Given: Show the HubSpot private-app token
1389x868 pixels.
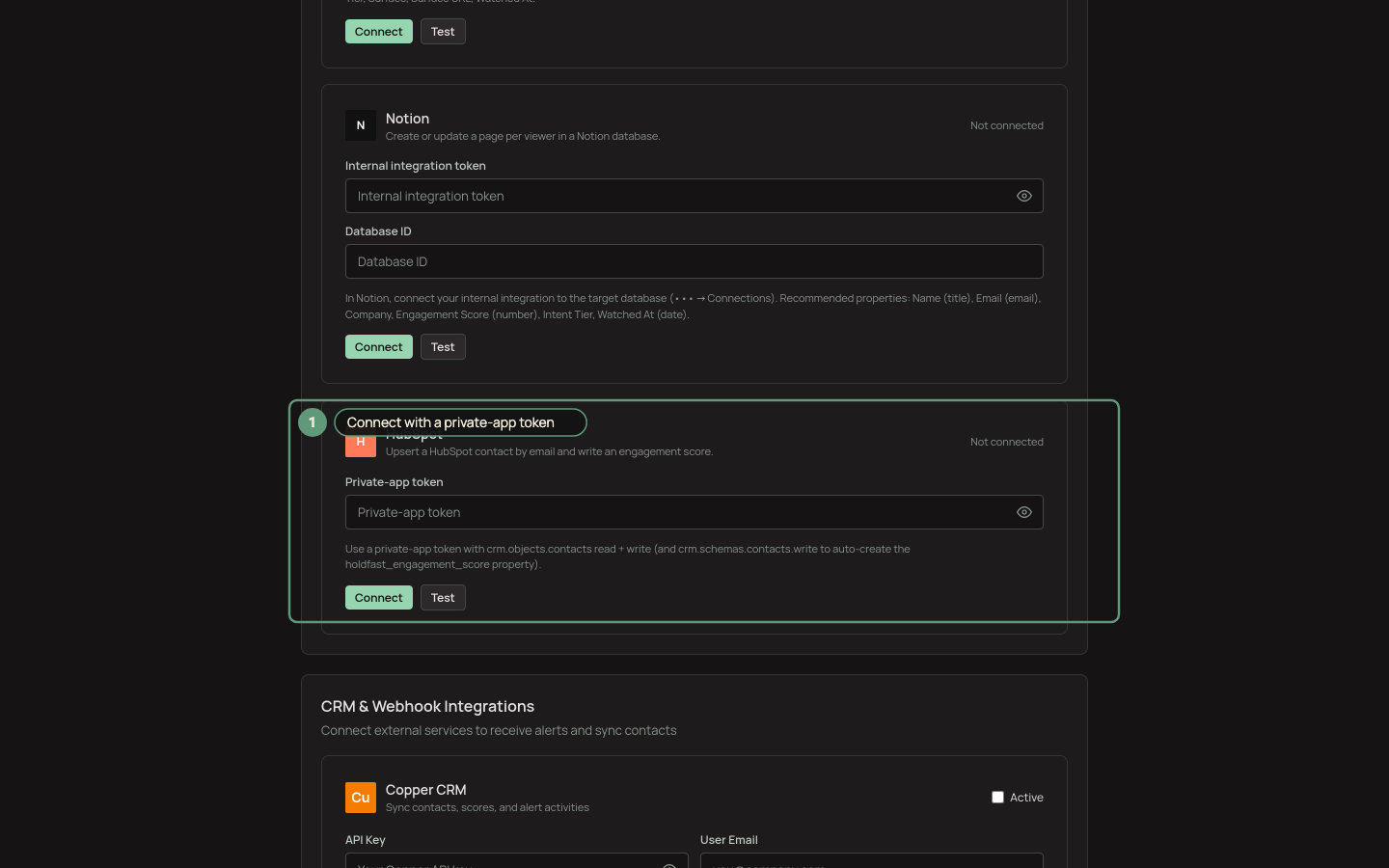Looking at the screenshot, I should (1024, 512).
